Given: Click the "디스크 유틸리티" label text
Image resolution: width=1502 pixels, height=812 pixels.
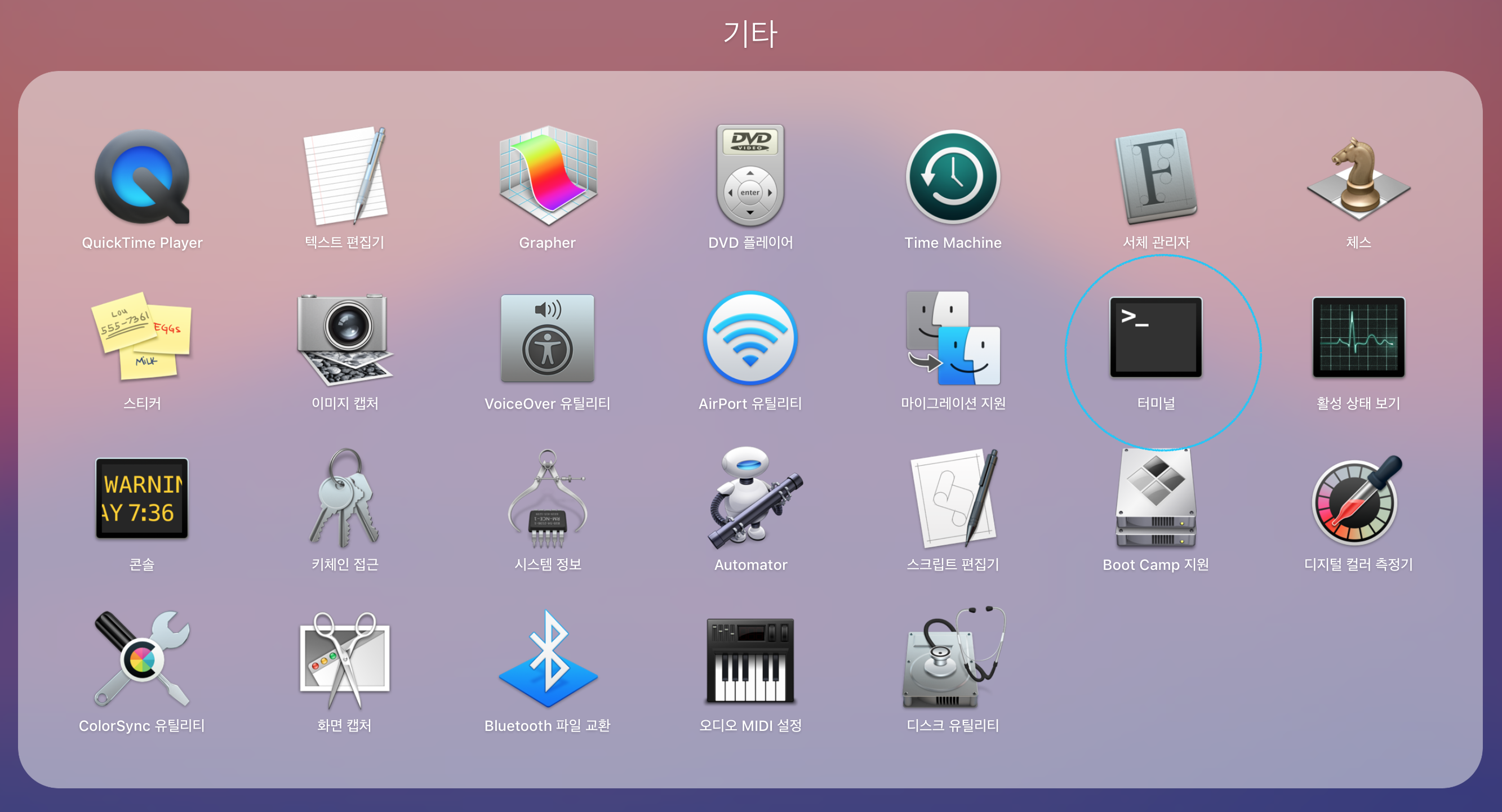Looking at the screenshot, I should [x=953, y=725].
